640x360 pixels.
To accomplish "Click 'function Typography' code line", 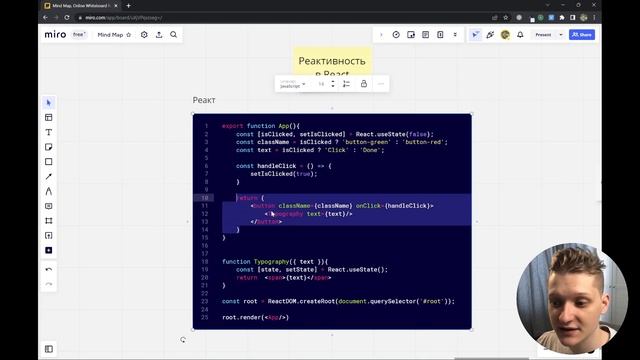I will point(275,262).
